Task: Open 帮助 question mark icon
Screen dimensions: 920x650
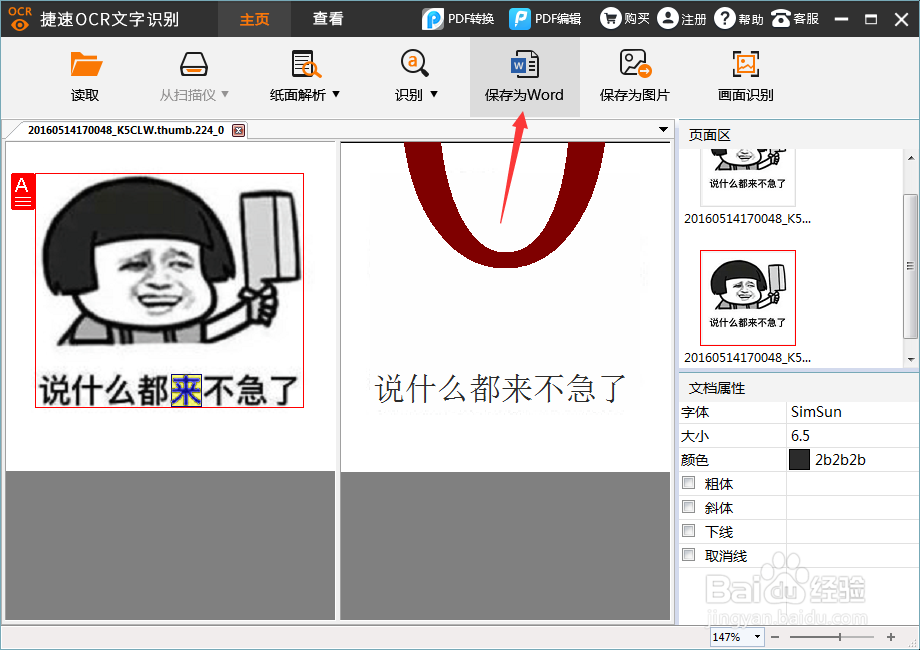Action: [x=725, y=18]
